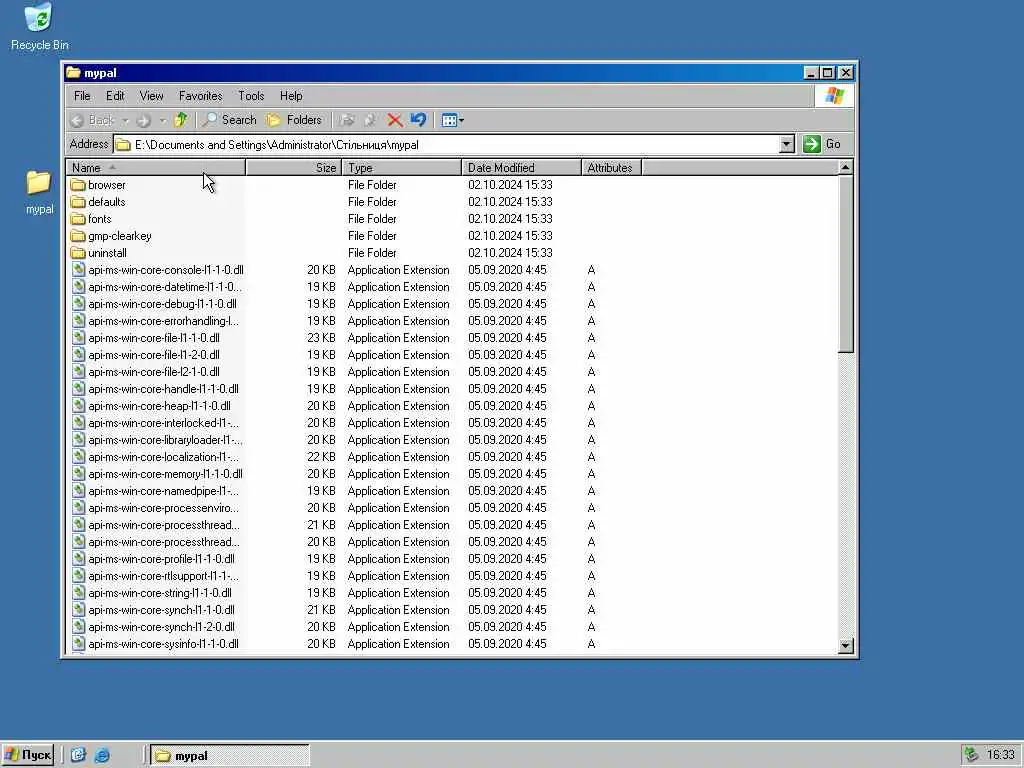Select api-ms-win-core-debug-l1-1-0.dll file icon
The image size is (1024, 768).
click(x=78, y=304)
